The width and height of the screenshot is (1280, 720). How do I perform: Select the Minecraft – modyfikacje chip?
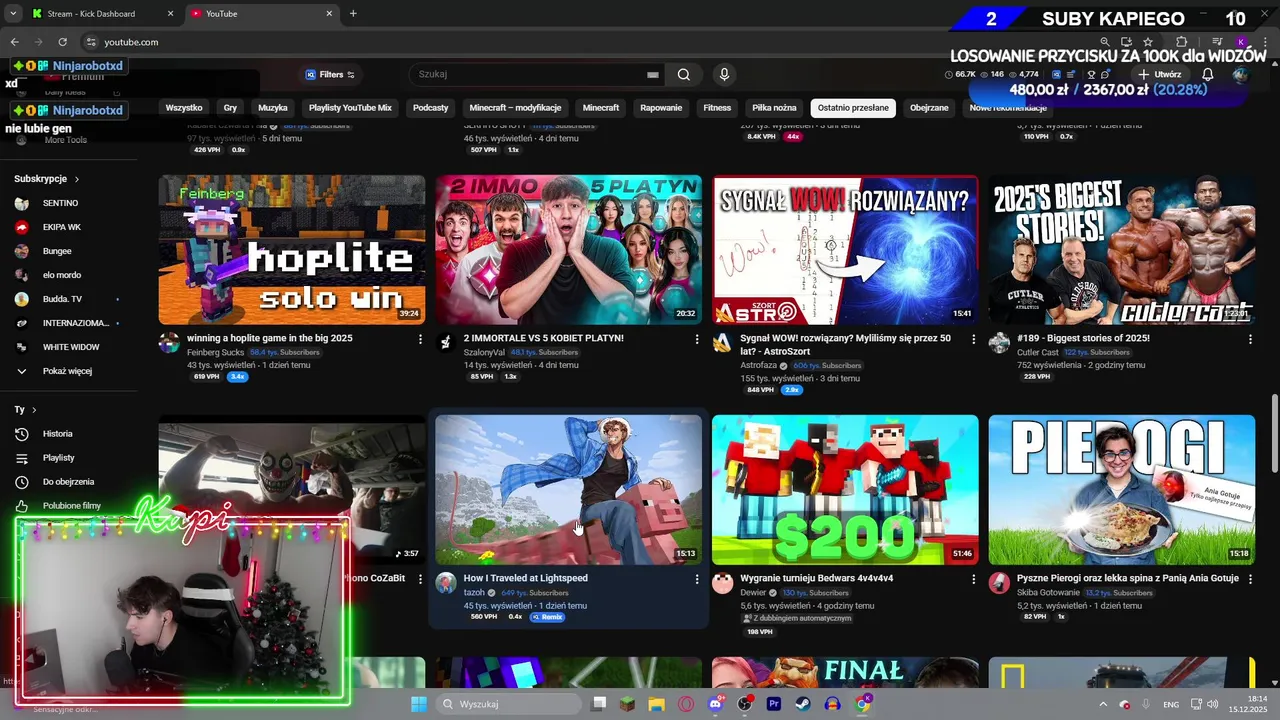click(x=515, y=108)
